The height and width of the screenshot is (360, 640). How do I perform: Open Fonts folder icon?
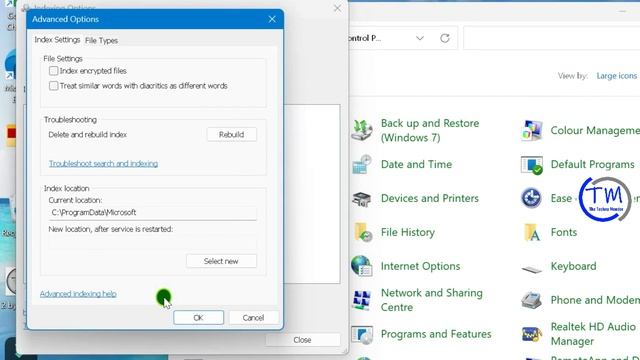(532, 232)
